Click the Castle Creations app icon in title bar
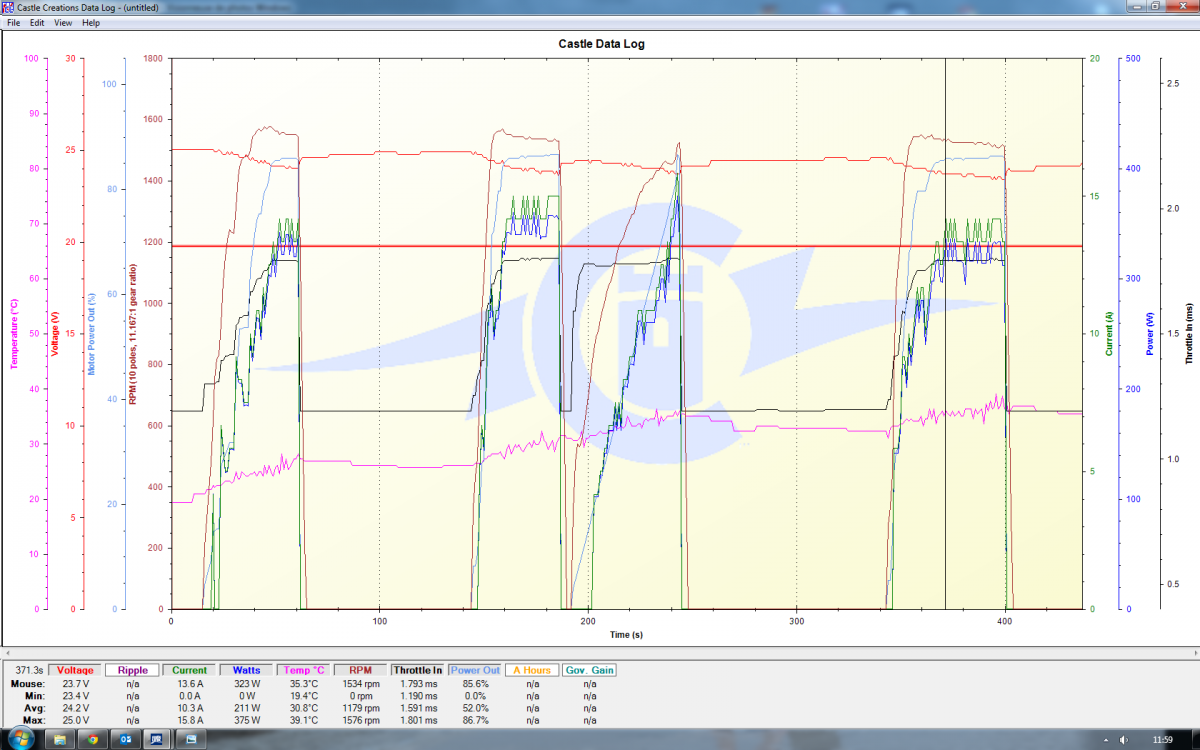Screen dimensions: 1200x750 pyautogui.click(x=9, y=7)
